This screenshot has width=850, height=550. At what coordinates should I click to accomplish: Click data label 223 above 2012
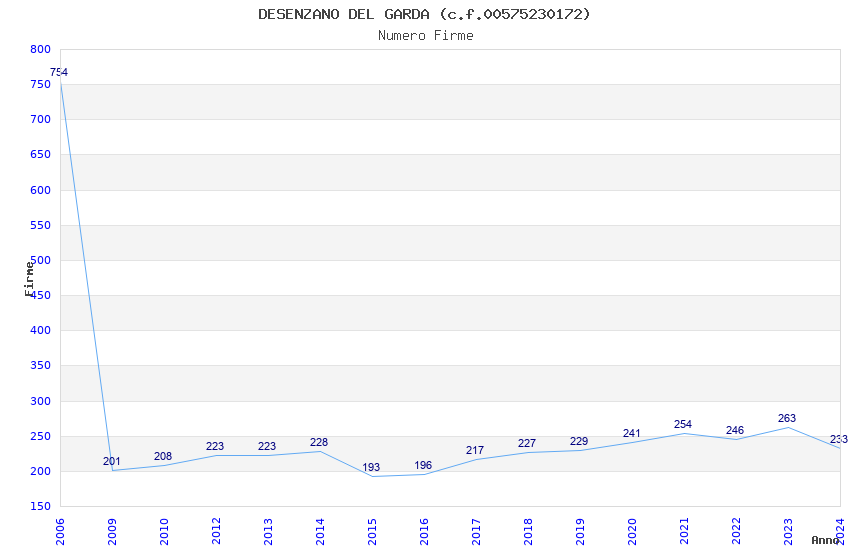(x=215, y=447)
